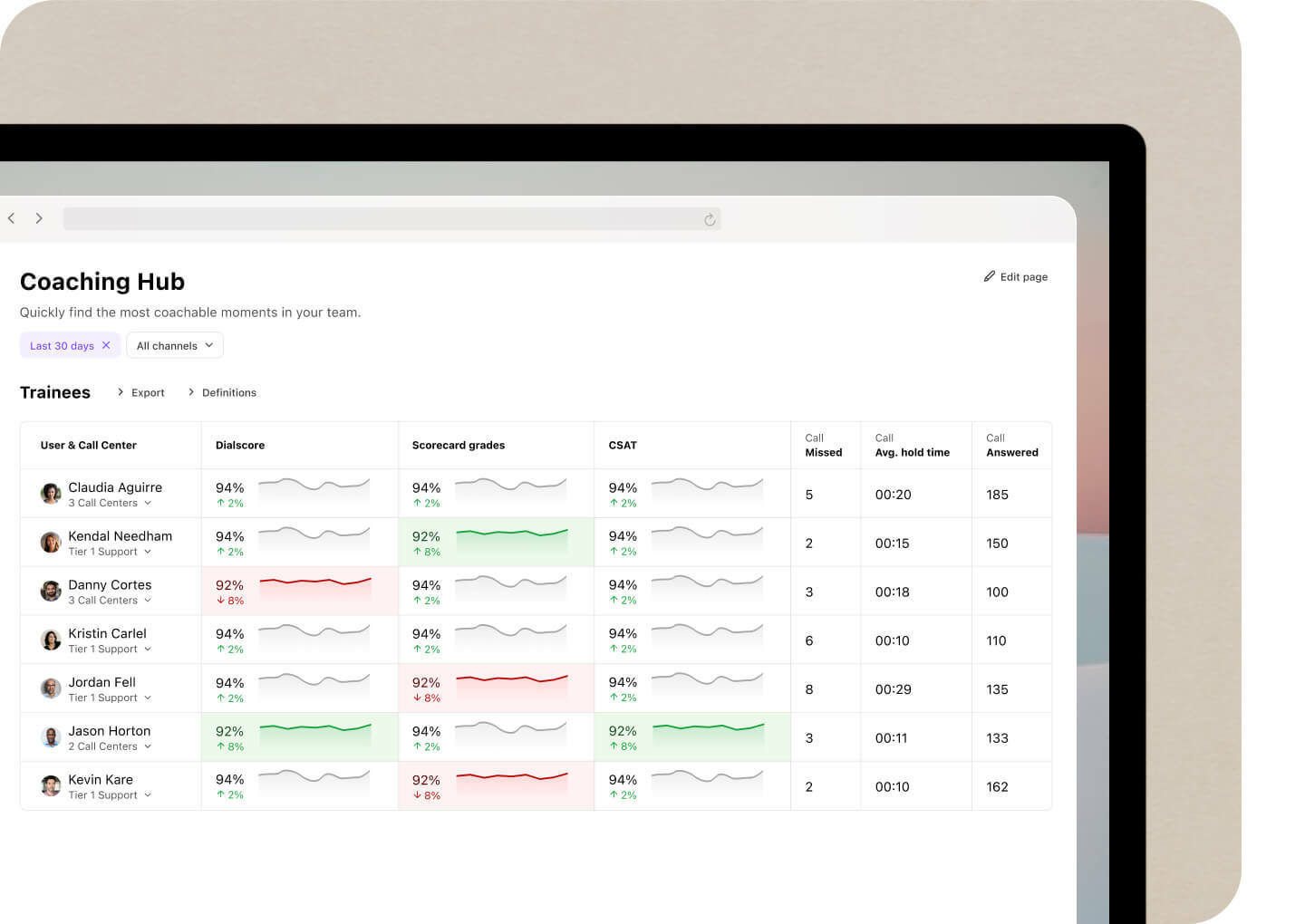Click Jason Horton's avatar
Image resolution: width=1305 pixels, height=924 pixels.
pyautogui.click(x=51, y=736)
